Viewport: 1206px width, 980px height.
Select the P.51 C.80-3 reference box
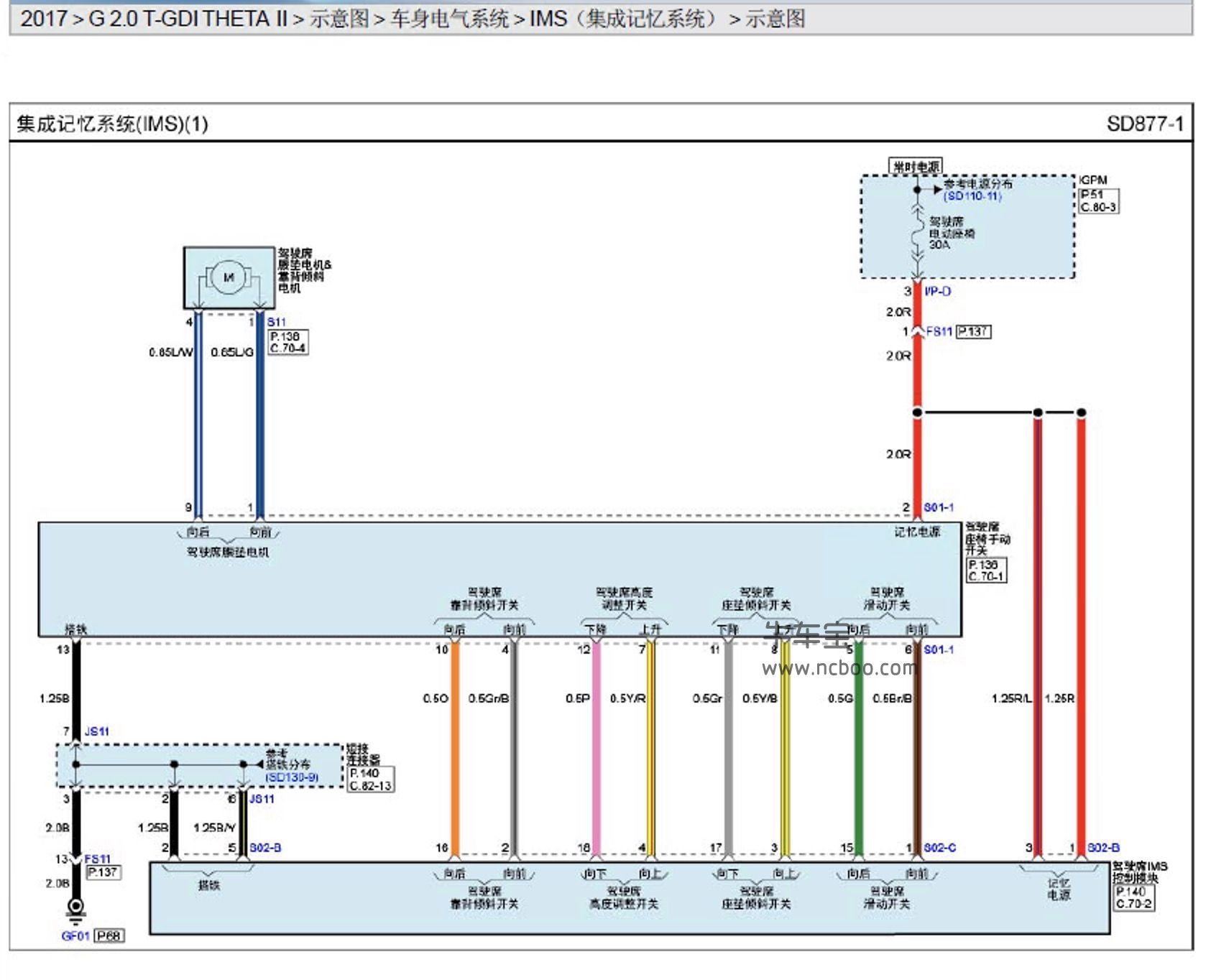[1099, 201]
